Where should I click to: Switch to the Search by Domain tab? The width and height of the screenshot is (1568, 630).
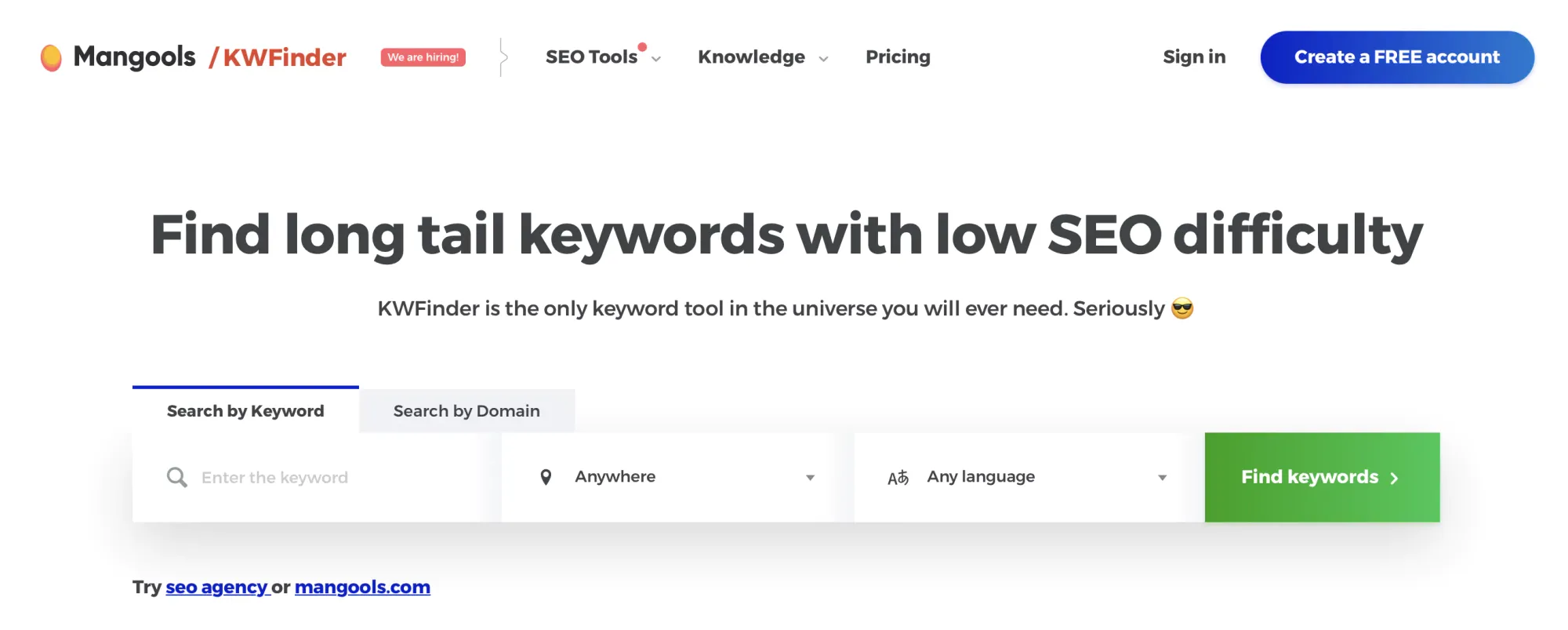(x=466, y=410)
